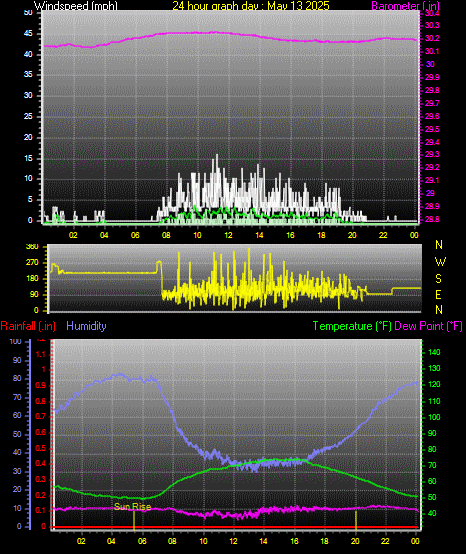The image size is (466, 554).
Task: Click the 120 temperature axis value
Action: tap(434, 384)
